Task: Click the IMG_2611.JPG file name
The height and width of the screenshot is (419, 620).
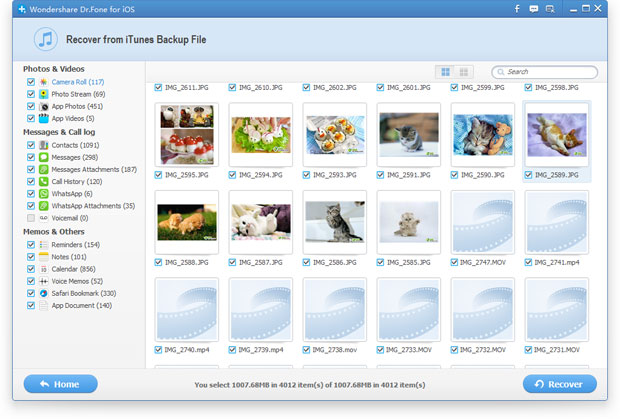Action: 186,87
